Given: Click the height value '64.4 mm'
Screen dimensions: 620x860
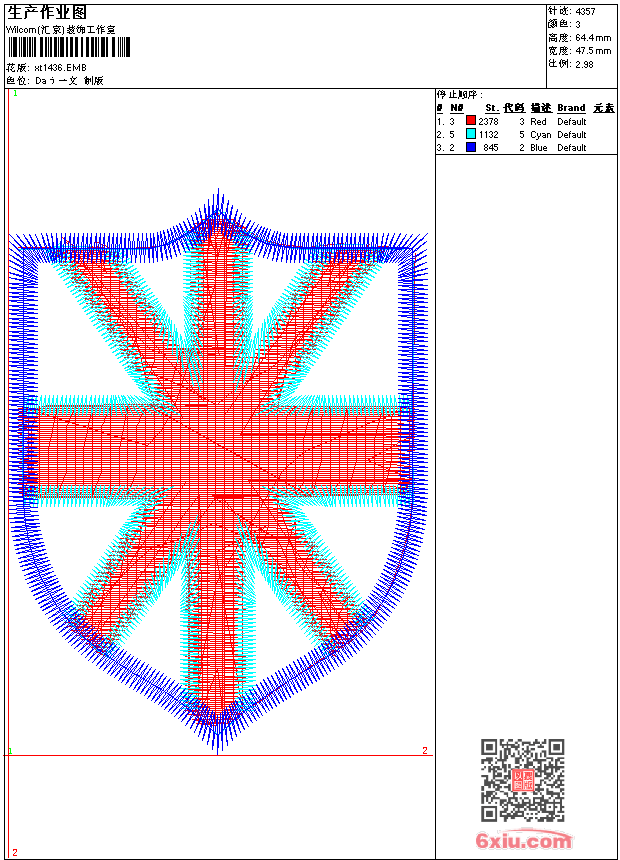Looking at the screenshot, I should click(x=593, y=38).
